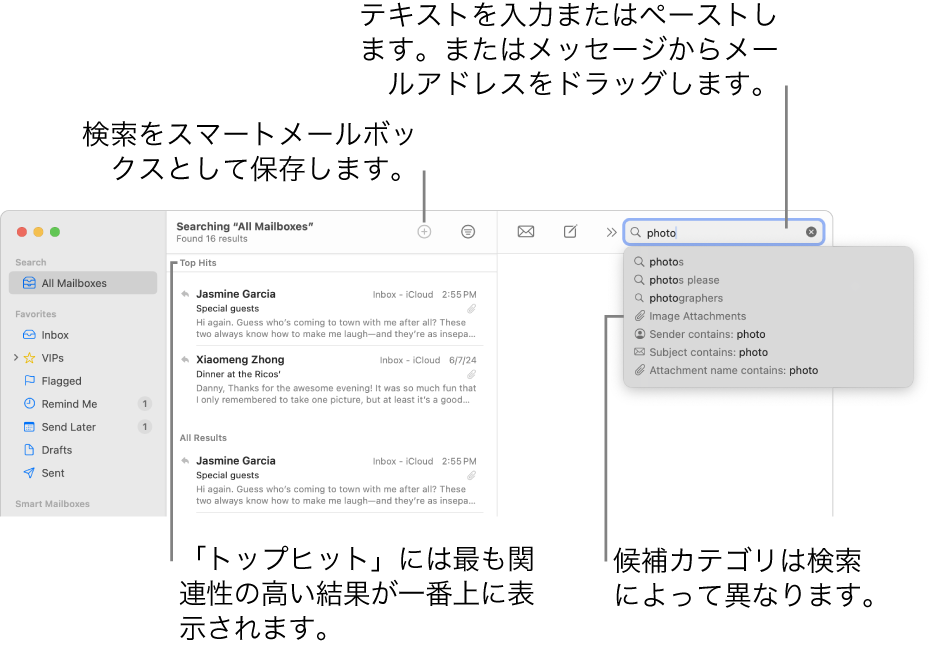This screenshot has height=646, width=931.
Task: Expand the VIPs disclosure chevron
Action: point(15,357)
